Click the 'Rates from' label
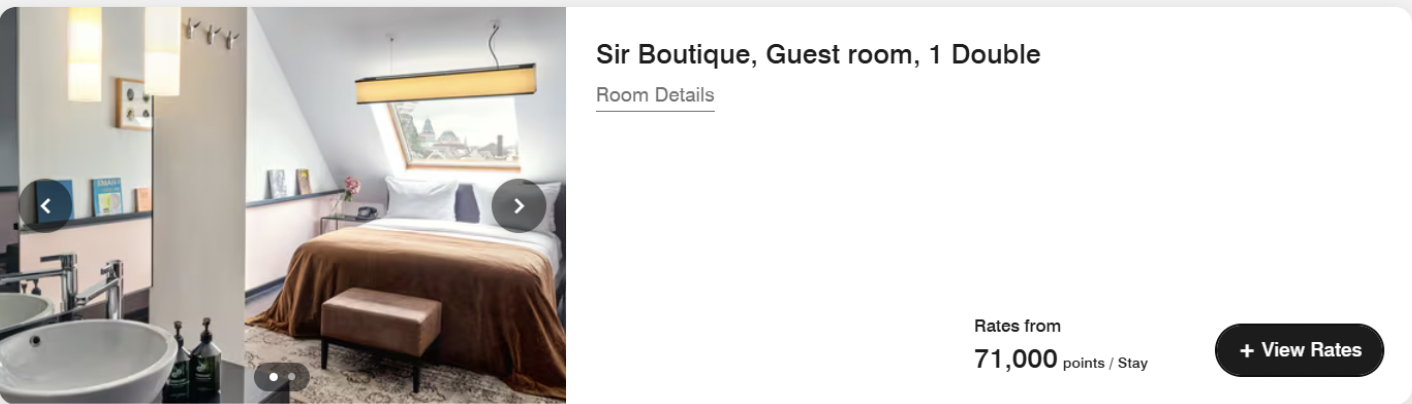Viewport: 1412px width, 404px height. click(x=1017, y=326)
